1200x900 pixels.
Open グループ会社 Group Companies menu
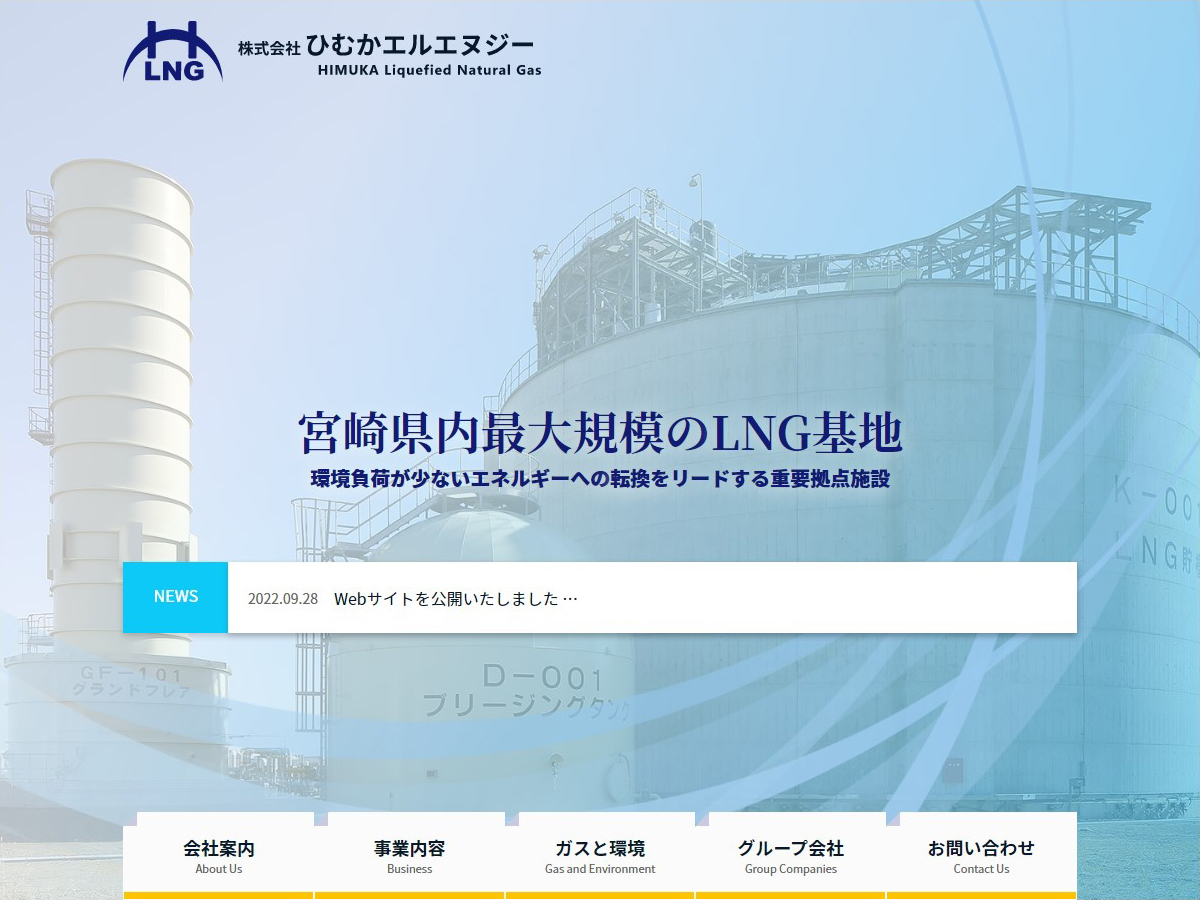coord(791,857)
